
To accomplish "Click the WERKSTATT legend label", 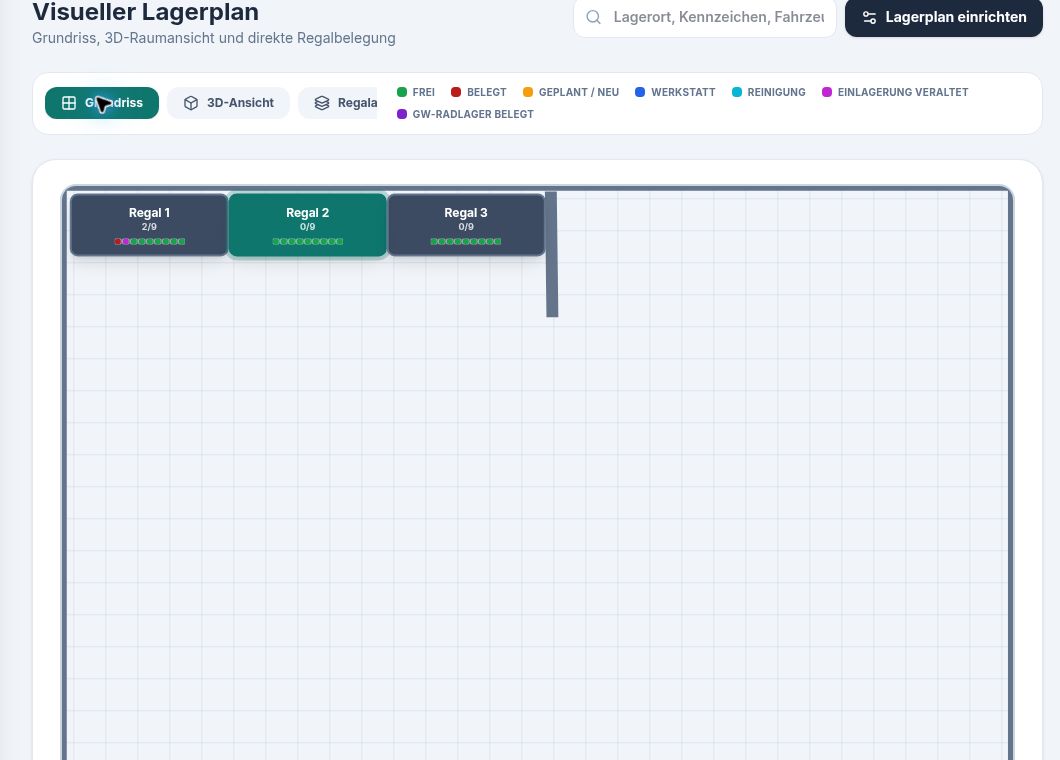I will click(683, 92).
